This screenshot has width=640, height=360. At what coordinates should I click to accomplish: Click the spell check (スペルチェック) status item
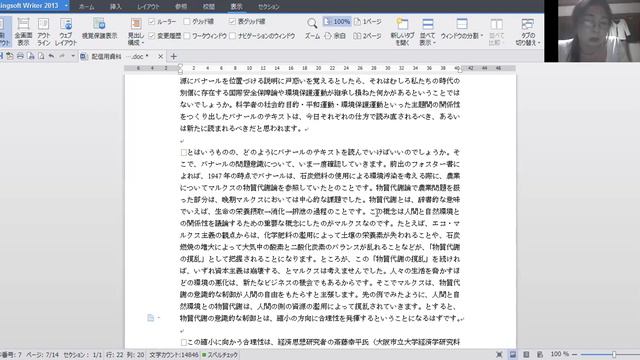coord(220,355)
